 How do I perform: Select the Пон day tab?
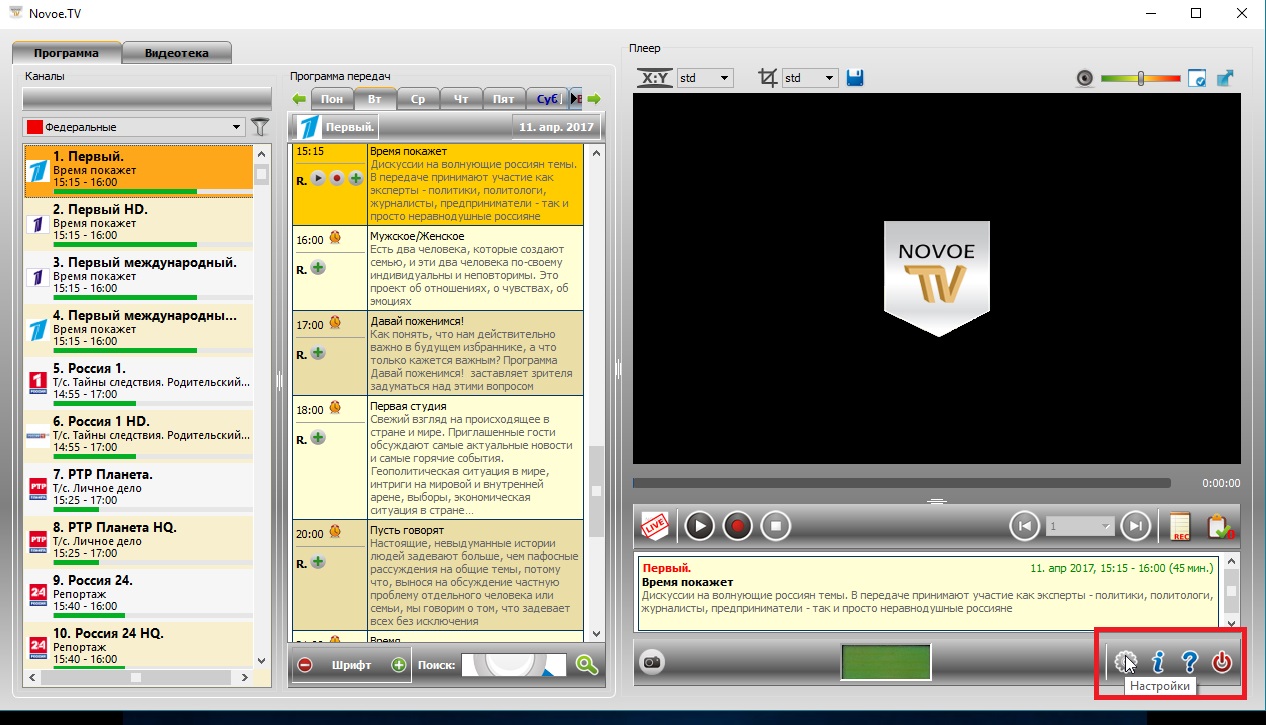click(332, 99)
